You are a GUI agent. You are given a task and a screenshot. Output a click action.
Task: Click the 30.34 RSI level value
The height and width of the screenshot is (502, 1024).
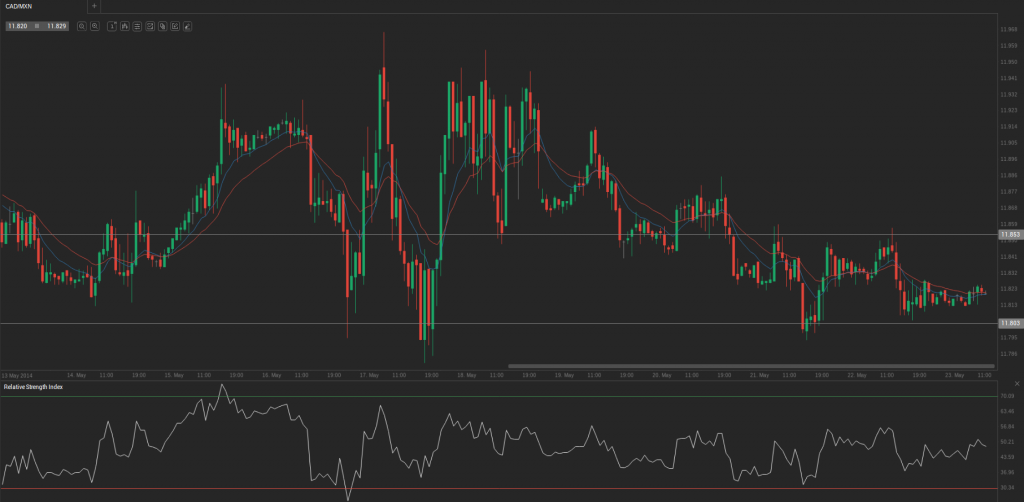pos(1009,488)
